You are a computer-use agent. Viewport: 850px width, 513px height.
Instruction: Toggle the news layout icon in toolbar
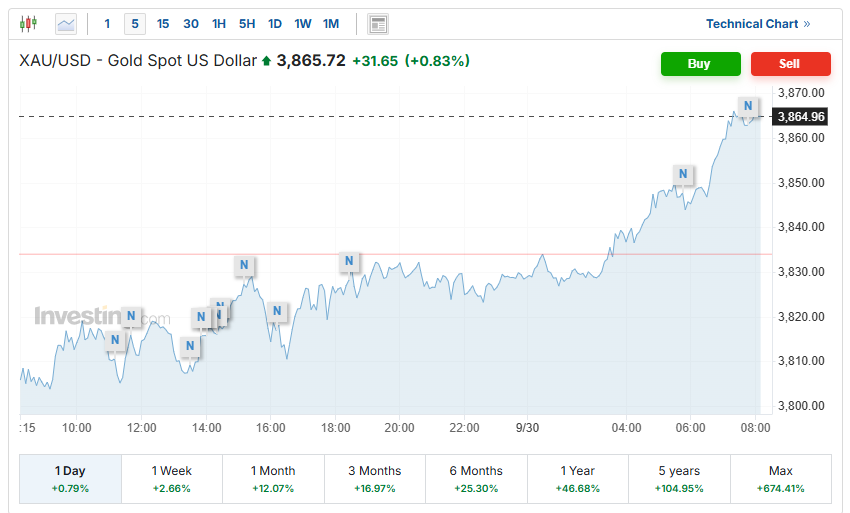pyautogui.click(x=378, y=24)
